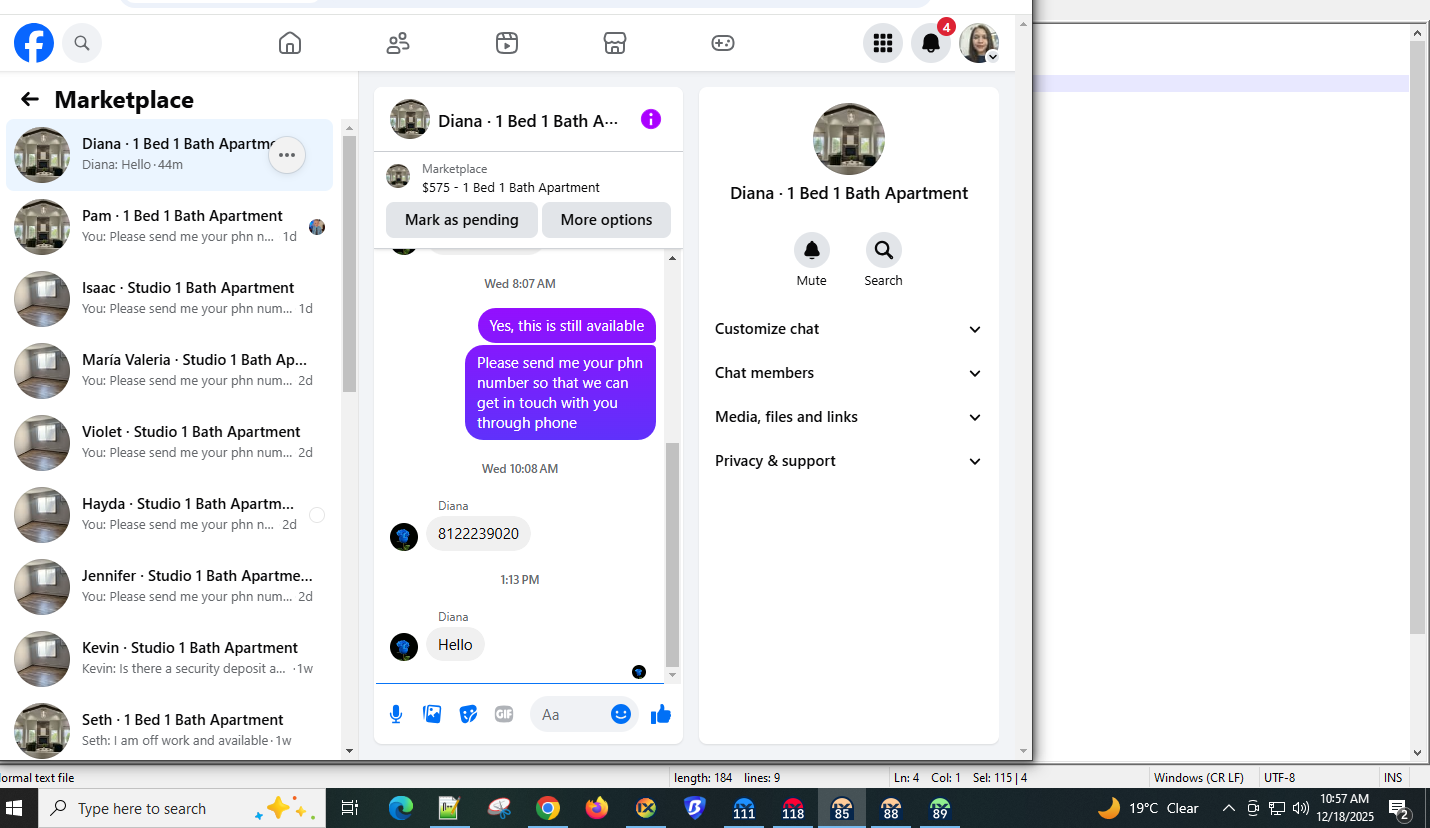This screenshot has width=1430, height=828.
Task: Click Diana's large profile thumbnail
Action: point(849,139)
